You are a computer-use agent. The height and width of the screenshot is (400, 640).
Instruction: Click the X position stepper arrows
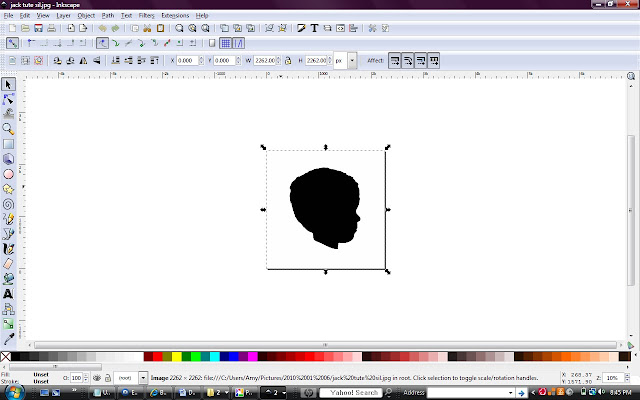click(201, 60)
